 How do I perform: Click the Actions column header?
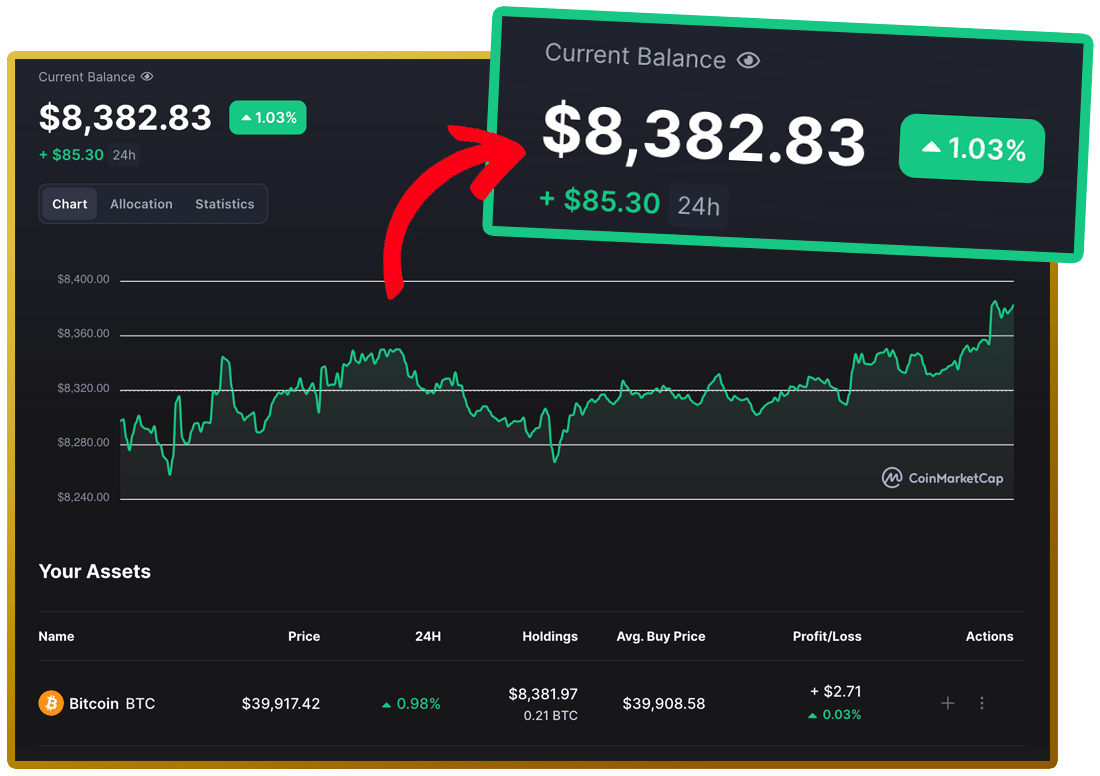[x=989, y=636]
